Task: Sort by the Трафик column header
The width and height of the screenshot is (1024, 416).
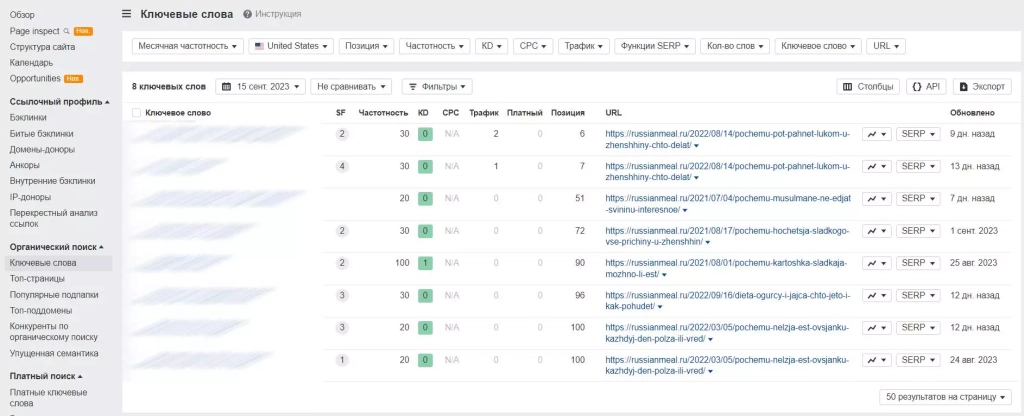Action: point(483,113)
